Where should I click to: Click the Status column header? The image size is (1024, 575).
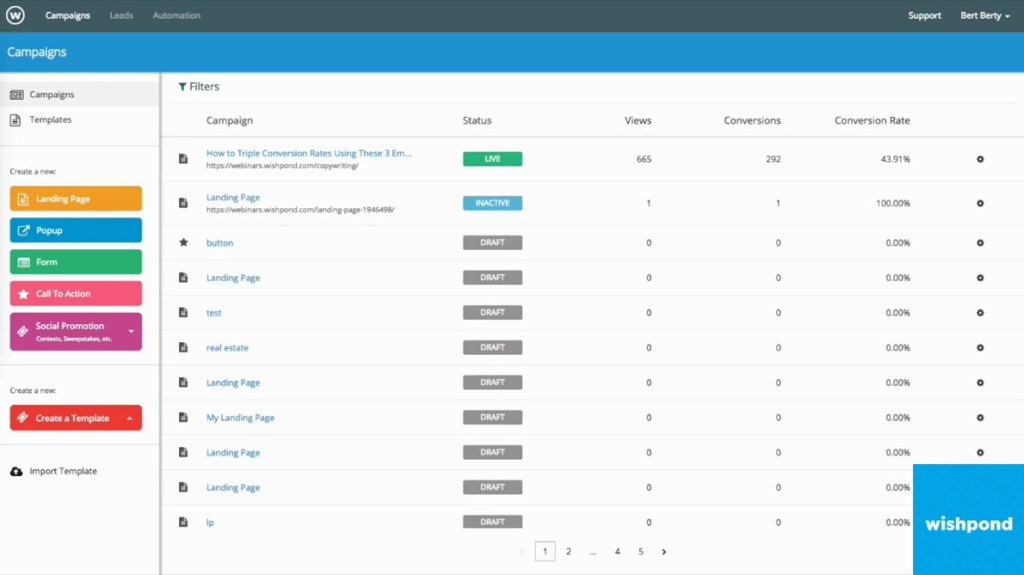click(477, 120)
